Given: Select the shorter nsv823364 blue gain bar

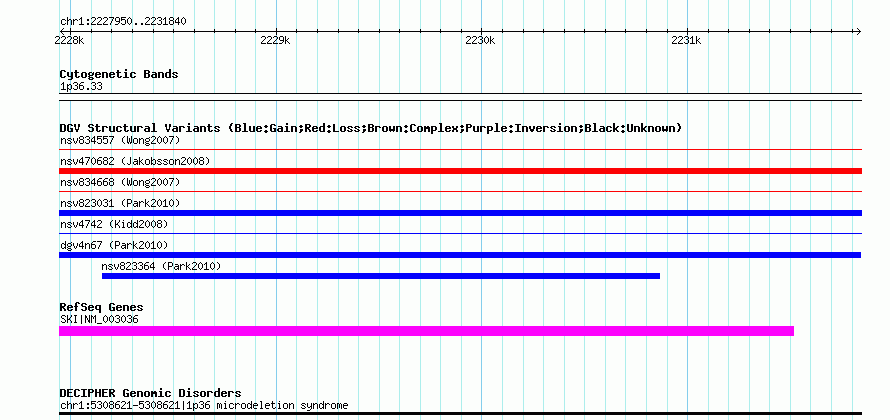Looking at the screenshot, I should [381, 276].
